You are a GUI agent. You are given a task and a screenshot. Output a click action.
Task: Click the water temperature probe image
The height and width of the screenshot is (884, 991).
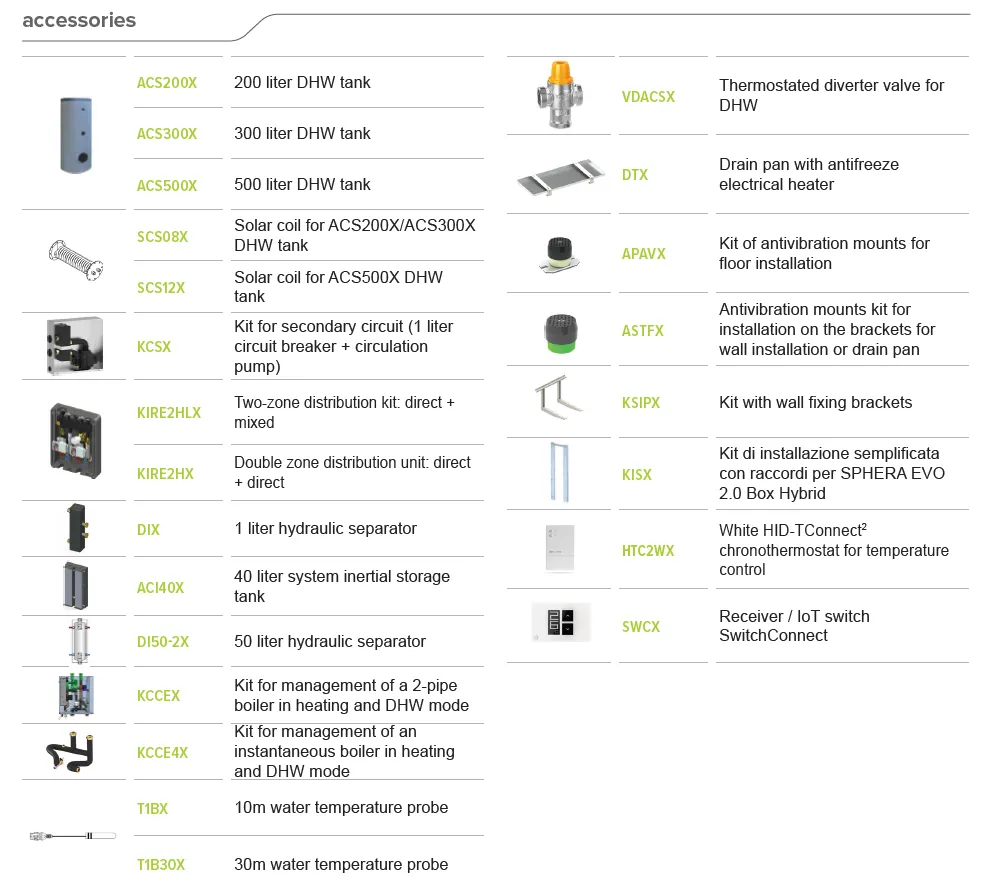click(73, 835)
